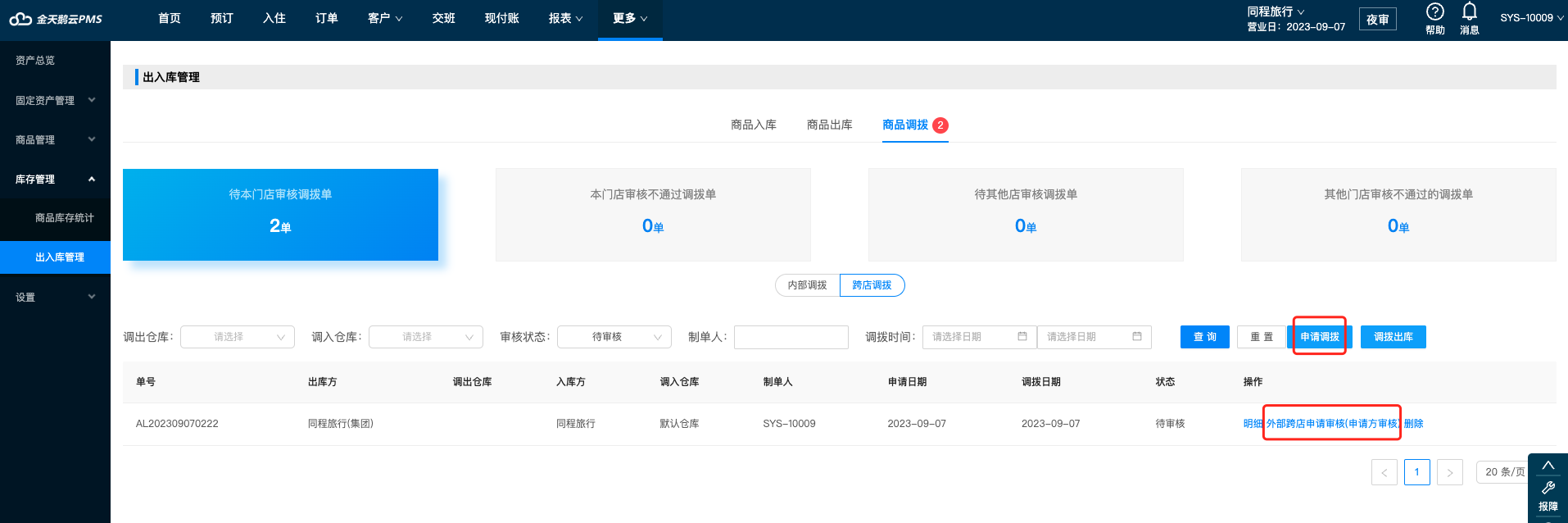Click the 默认仓库 cell

click(x=679, y=424)
